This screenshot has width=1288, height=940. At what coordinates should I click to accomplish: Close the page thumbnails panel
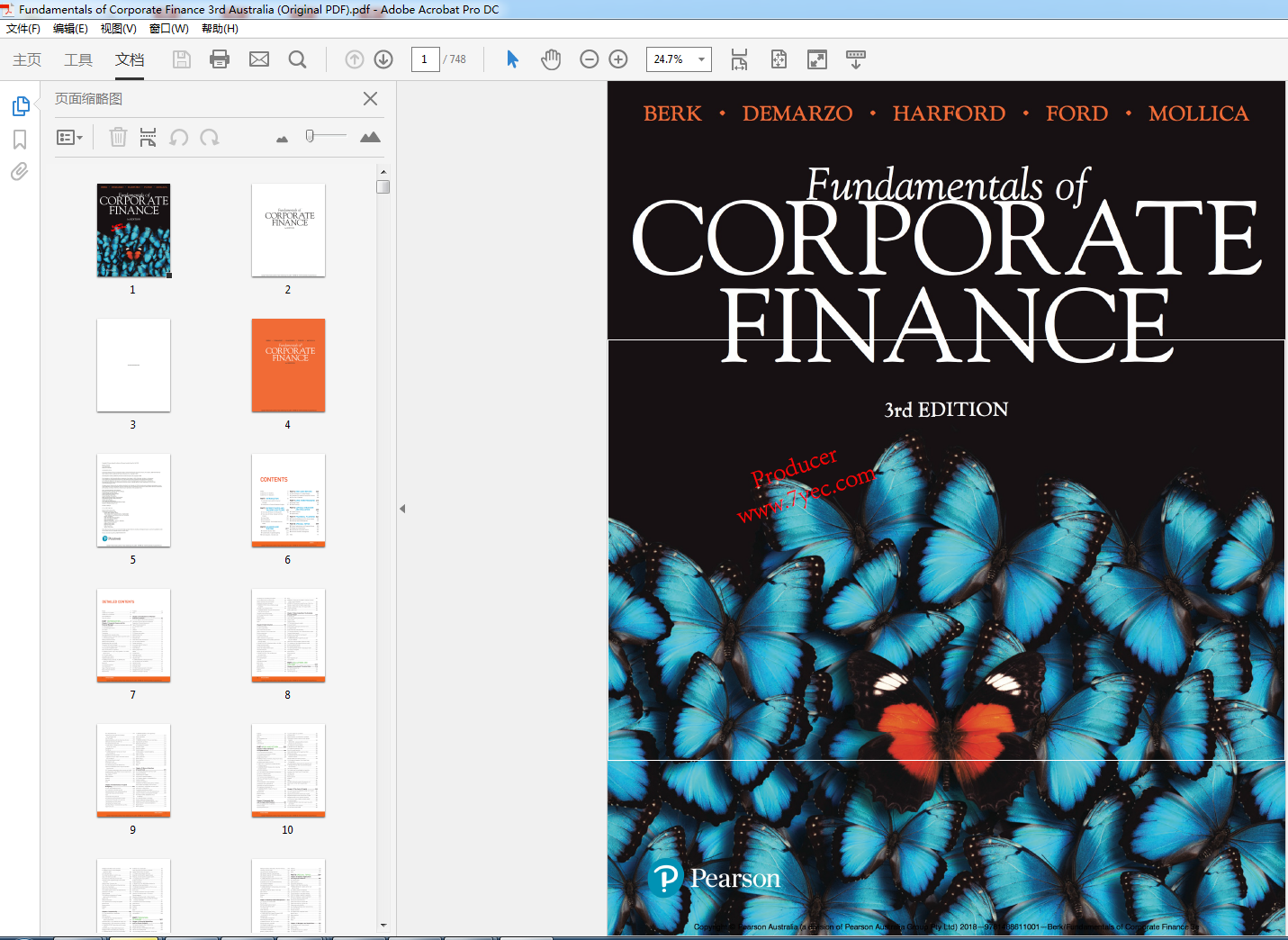tap(370, 98)
